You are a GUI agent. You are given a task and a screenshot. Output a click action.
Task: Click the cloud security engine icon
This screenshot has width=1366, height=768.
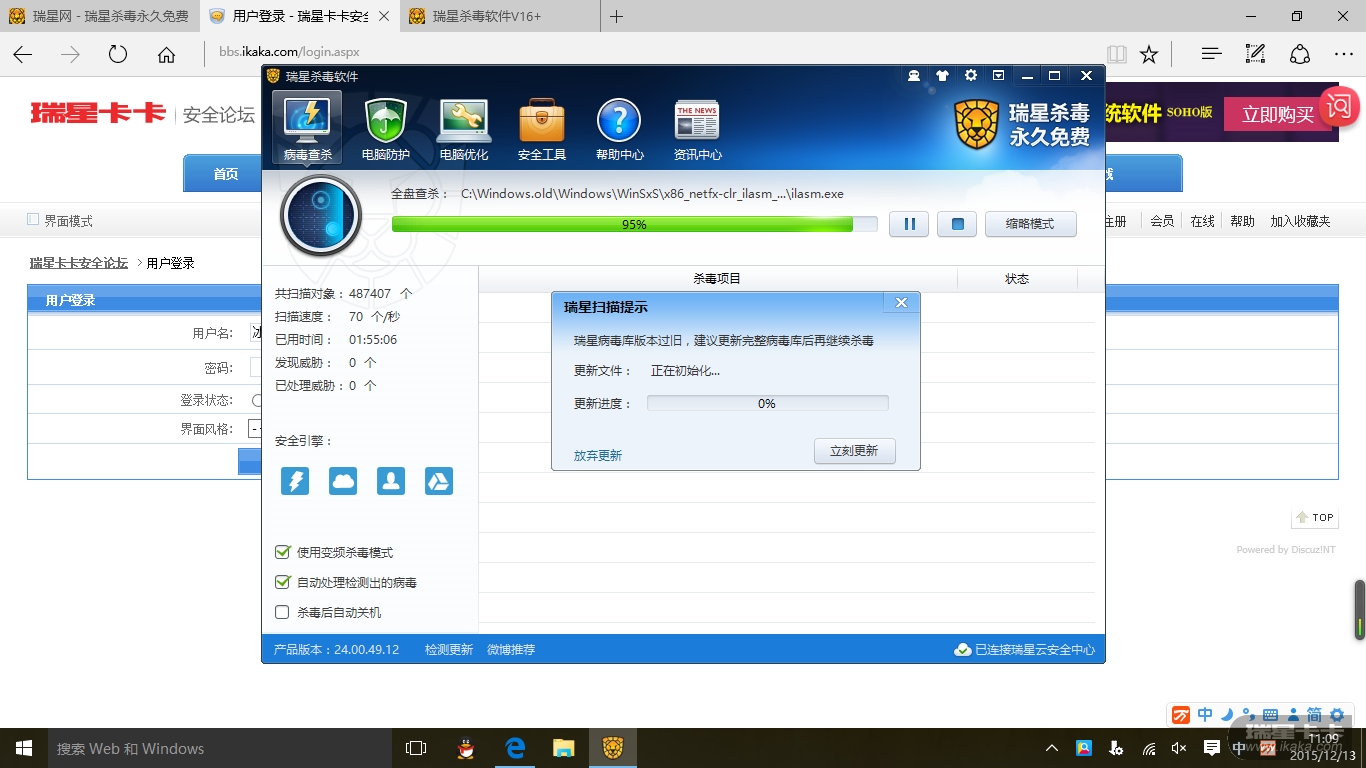[343, 481]
